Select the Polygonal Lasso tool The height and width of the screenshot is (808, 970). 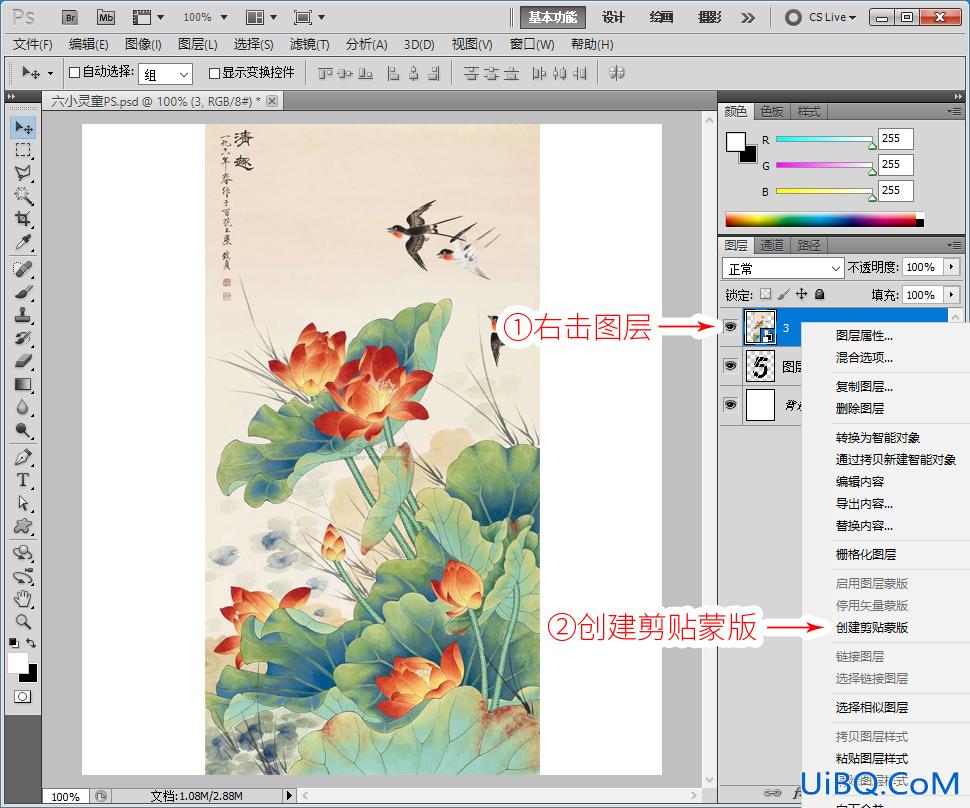(x=24, y=173)
